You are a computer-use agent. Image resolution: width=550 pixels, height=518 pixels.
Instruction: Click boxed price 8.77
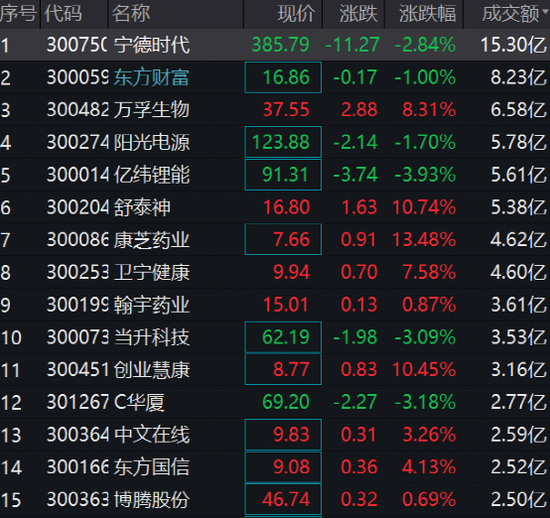pos(283,370)
